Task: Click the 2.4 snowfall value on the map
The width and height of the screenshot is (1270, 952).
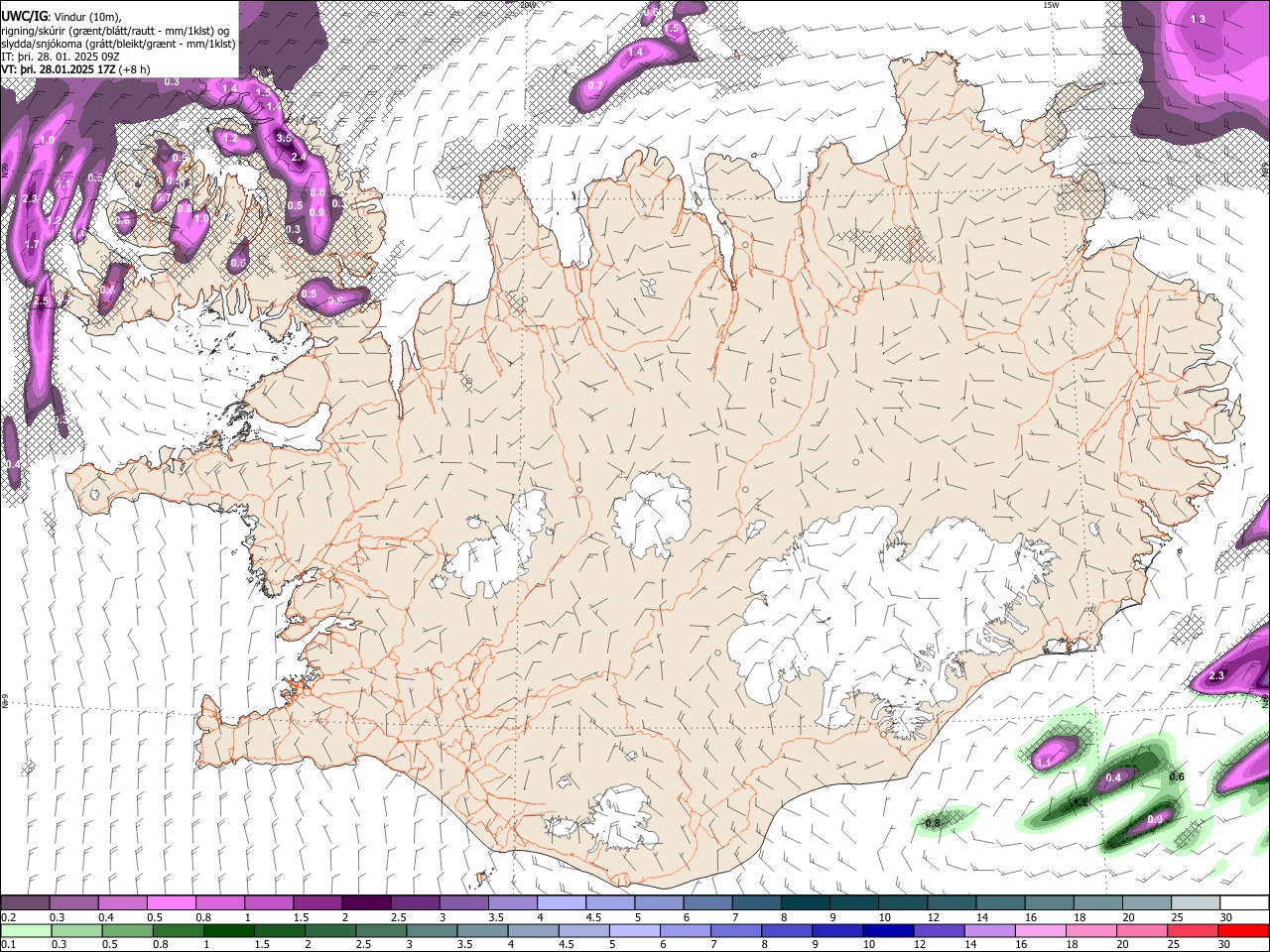Action: pos(299,157)
